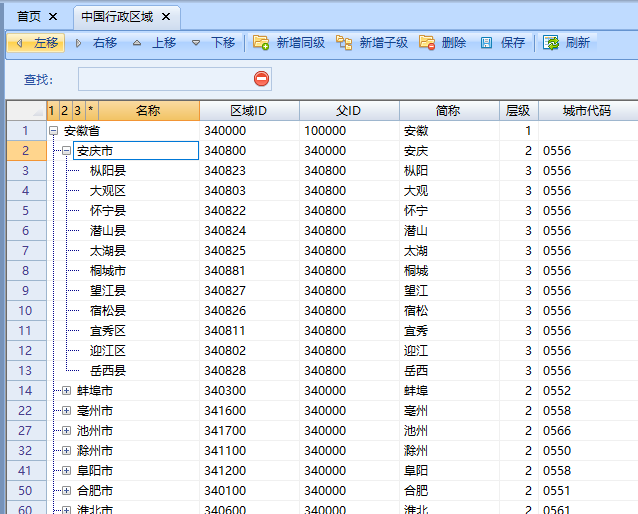Click the 左移 button label

click(46, 43)
